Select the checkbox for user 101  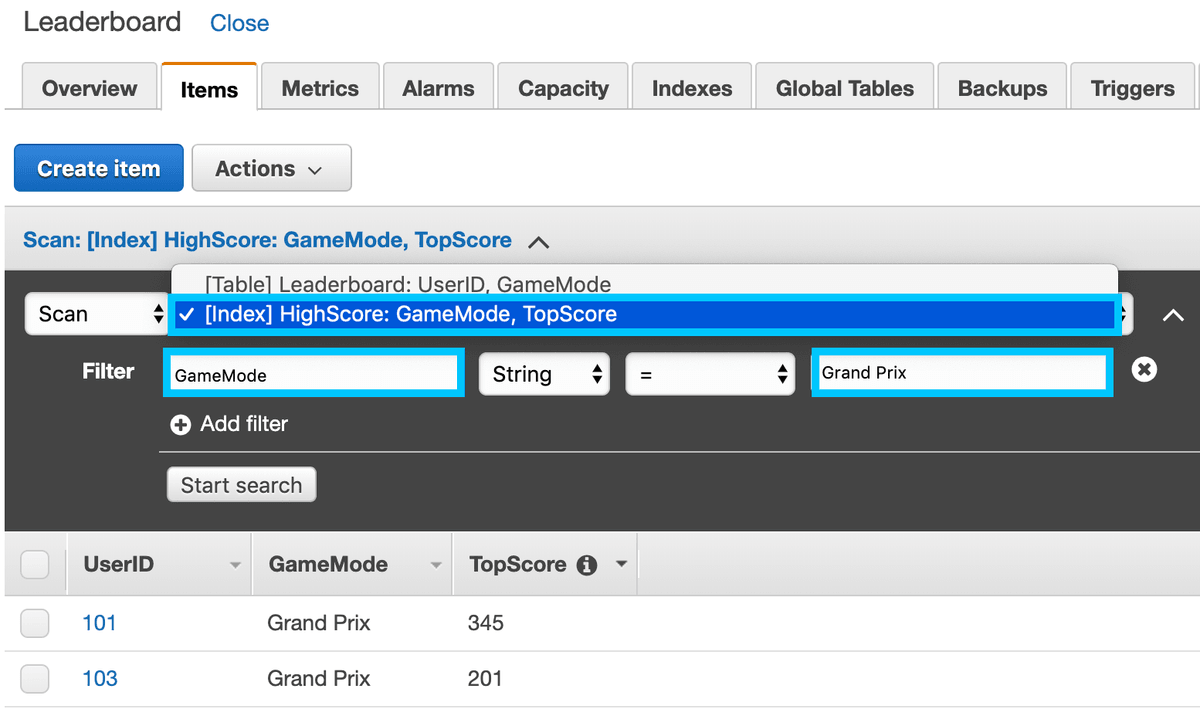[x=35, y=623]
